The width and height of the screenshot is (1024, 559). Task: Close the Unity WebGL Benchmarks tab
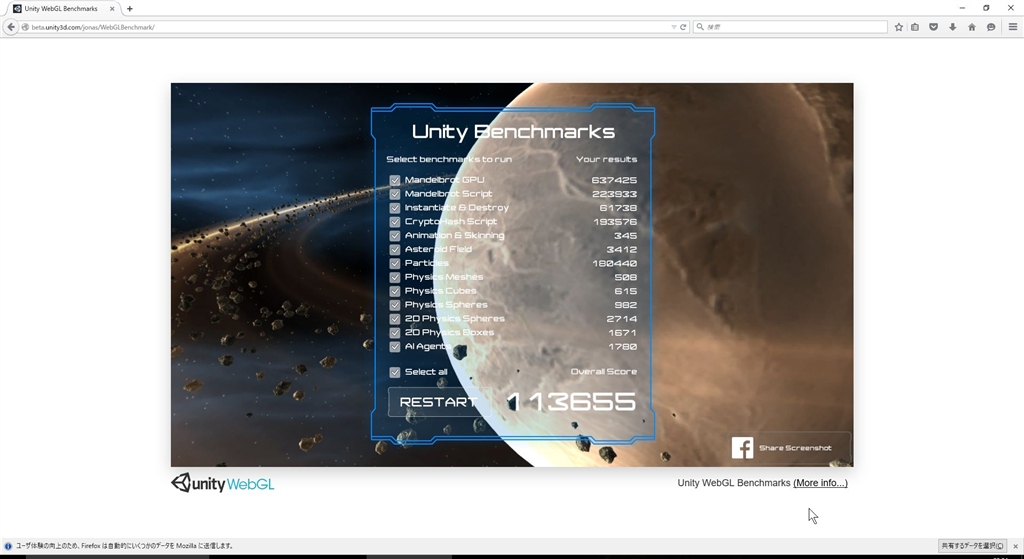coord(112,8)
